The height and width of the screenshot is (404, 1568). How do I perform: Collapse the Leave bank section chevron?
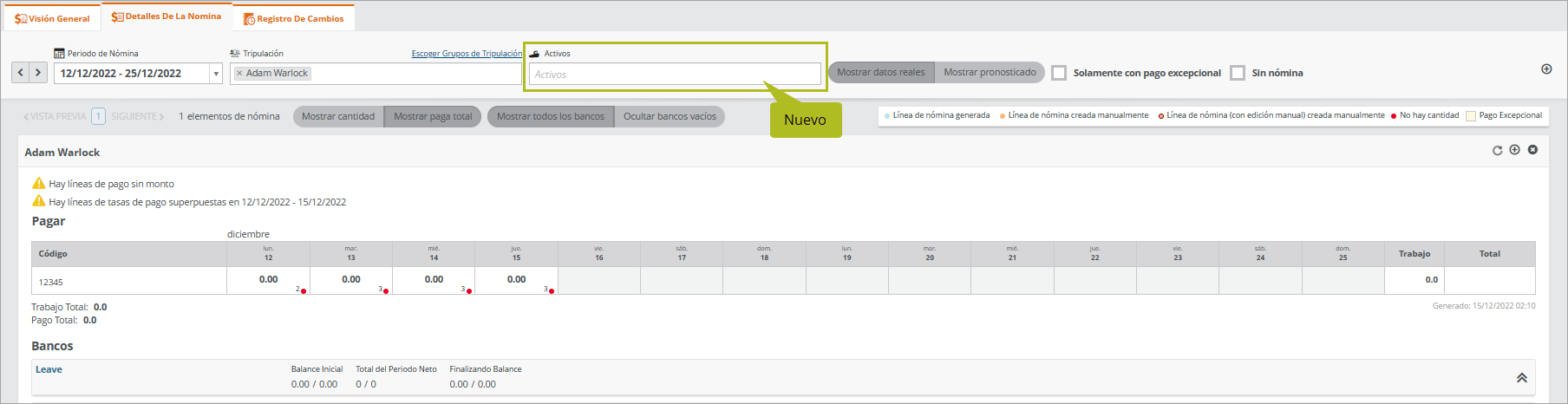click(x=1521, y=378)
